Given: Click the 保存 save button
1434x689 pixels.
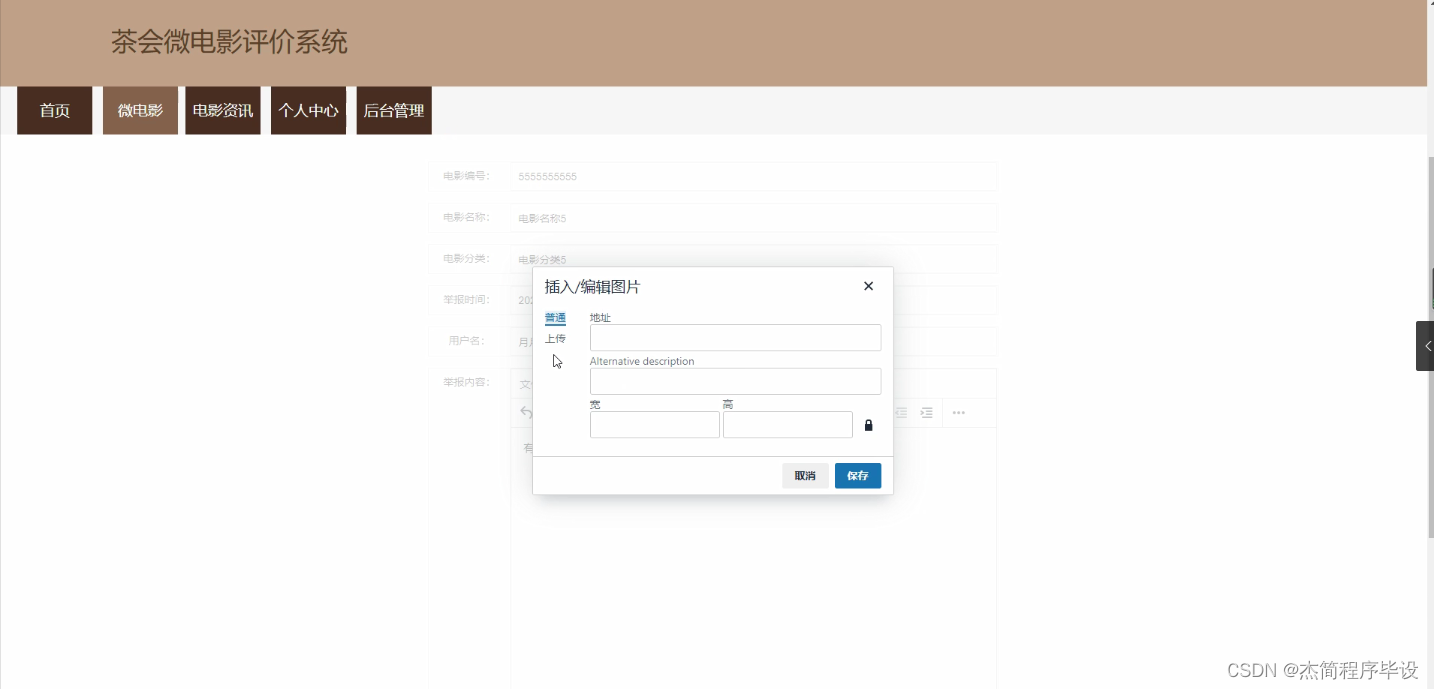Looking at the screenshot, I should (857, 475).
